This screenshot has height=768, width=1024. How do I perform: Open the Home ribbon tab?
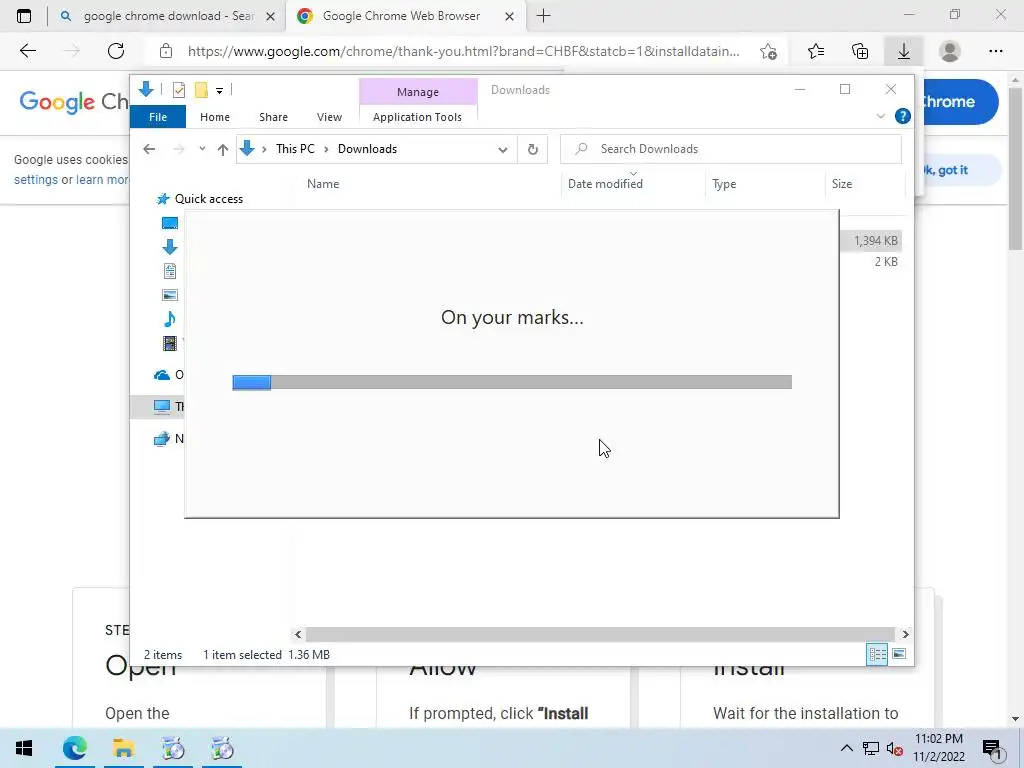(x=215, y=117)
